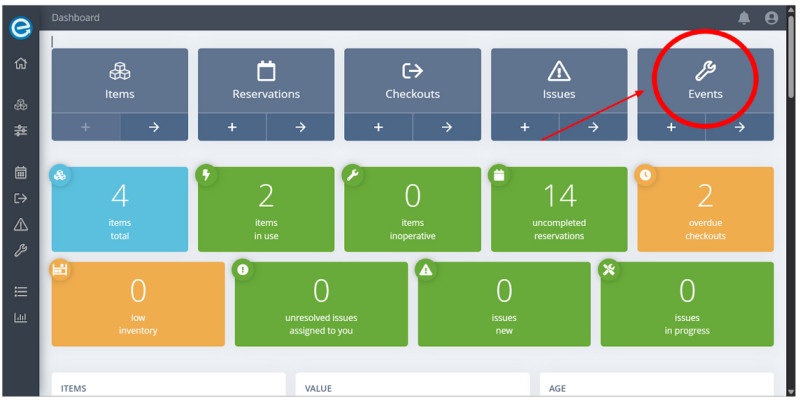Click the wrench badge on items inoperative tile
The image size is (800, 400).
[353, 175]
